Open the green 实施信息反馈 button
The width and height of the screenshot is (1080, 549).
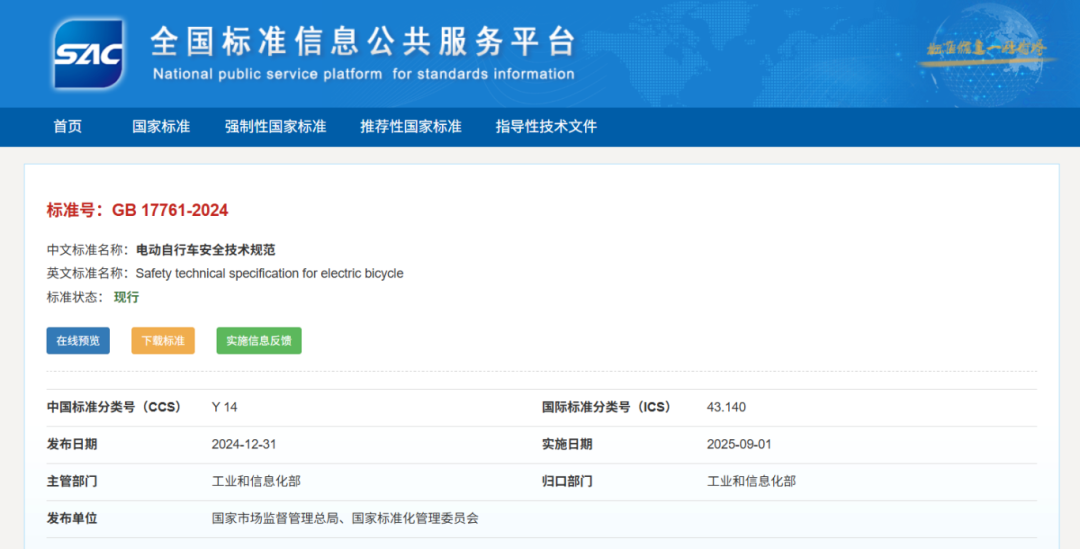[259, 340]
